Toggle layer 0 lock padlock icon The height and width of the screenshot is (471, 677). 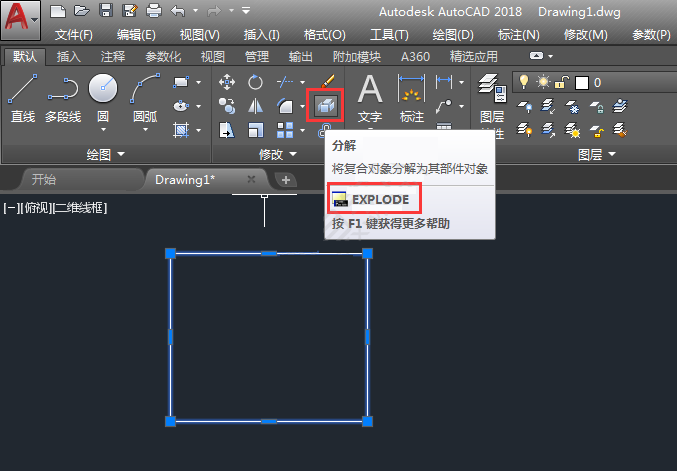click(x=562, y=82)
